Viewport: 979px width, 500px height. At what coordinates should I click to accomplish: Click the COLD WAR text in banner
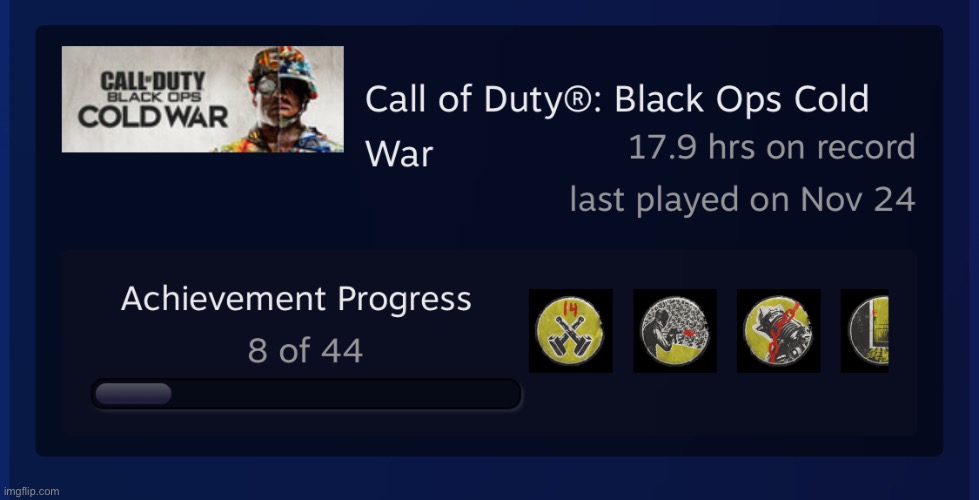[x=153, y=117]
